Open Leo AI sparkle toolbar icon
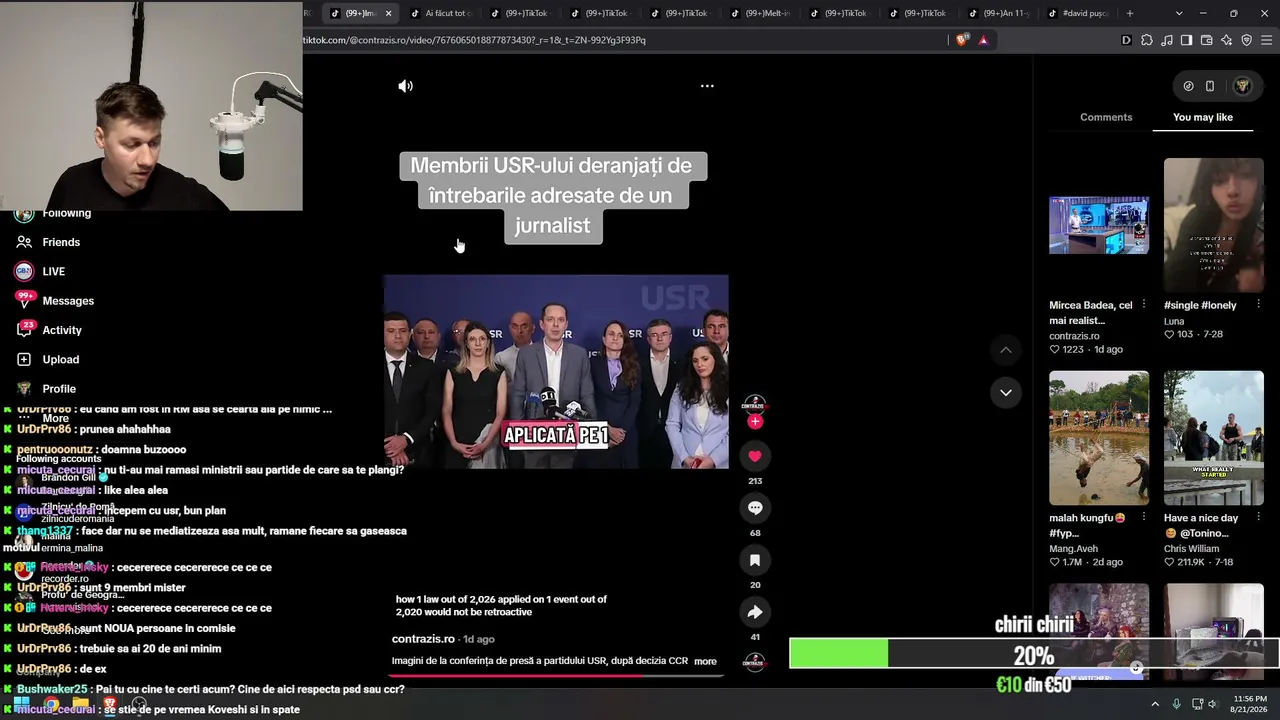The height and width of the screenshot is (720, 1280). click(1226, 40)
